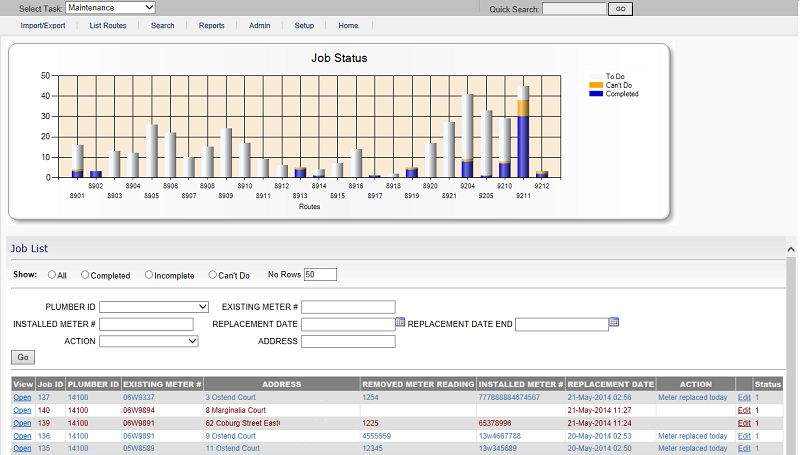Click the Completed legend swatch
Viewport: 801px width, 455px height.
(x=596, y=94)
